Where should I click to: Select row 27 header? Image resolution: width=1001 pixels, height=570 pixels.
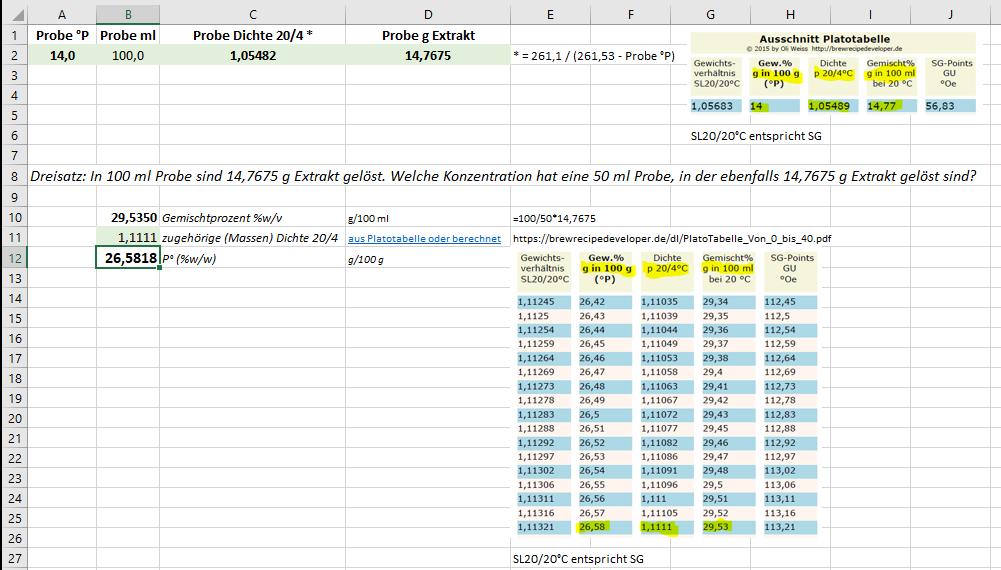(14, 559)
